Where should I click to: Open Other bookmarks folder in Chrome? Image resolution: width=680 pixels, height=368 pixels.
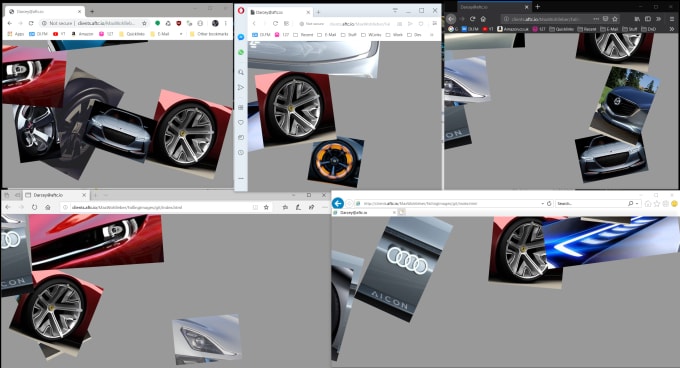click(x=209, y=34)
